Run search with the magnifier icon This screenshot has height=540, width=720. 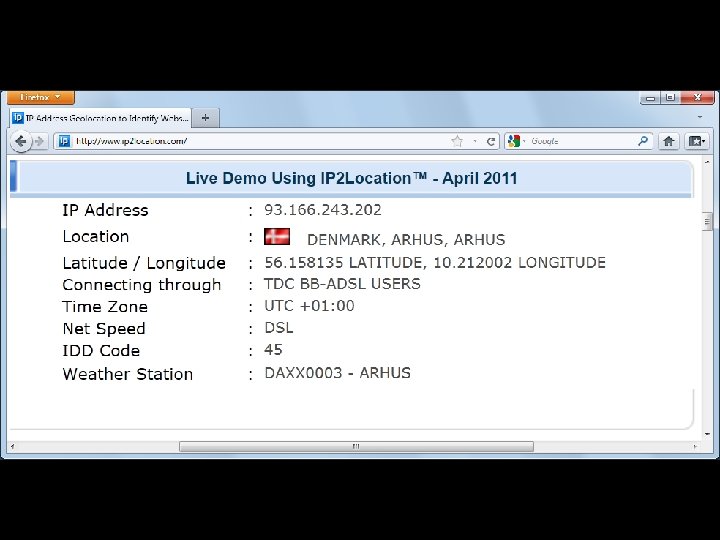point(643,141)
